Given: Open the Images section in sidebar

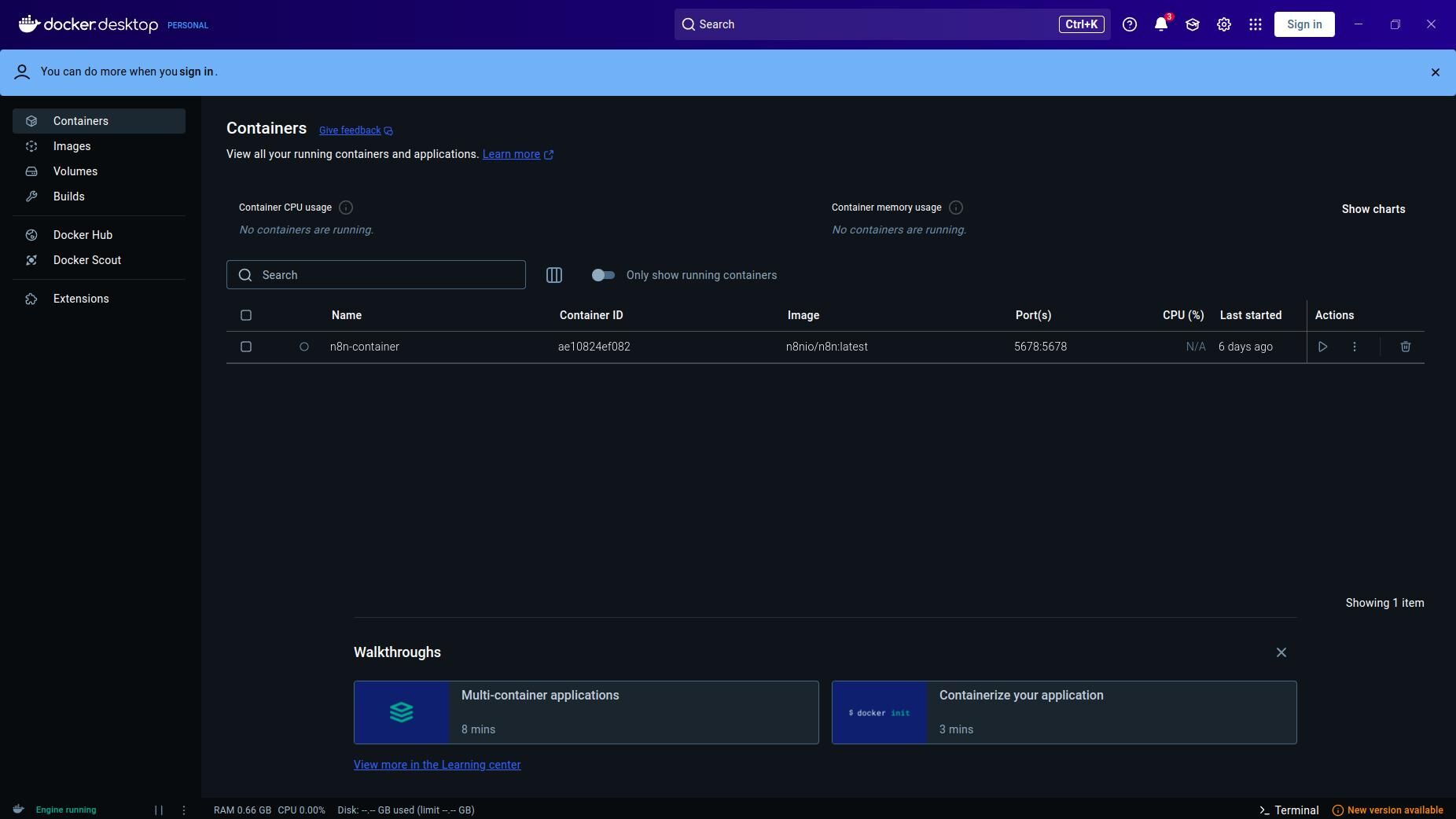Looking at the screenshot, I should pos(72,146).
